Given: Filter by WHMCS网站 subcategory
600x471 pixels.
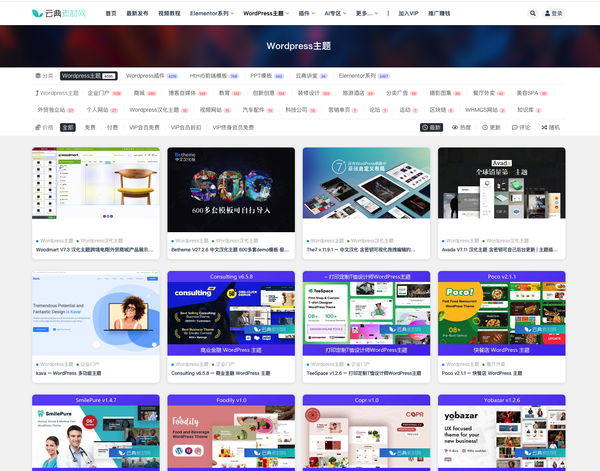Looking at the screenshot, I should click(485, 110).
